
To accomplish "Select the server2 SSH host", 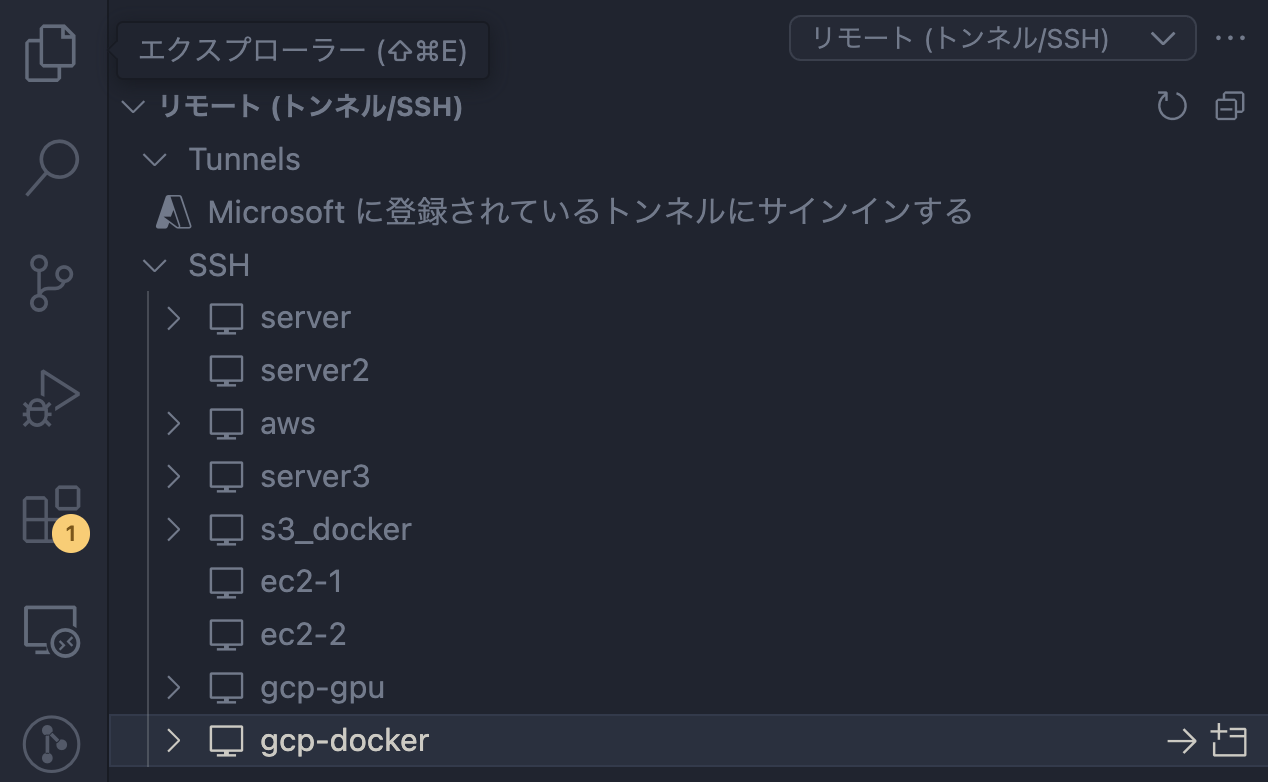I will click(x=314, y=370).
